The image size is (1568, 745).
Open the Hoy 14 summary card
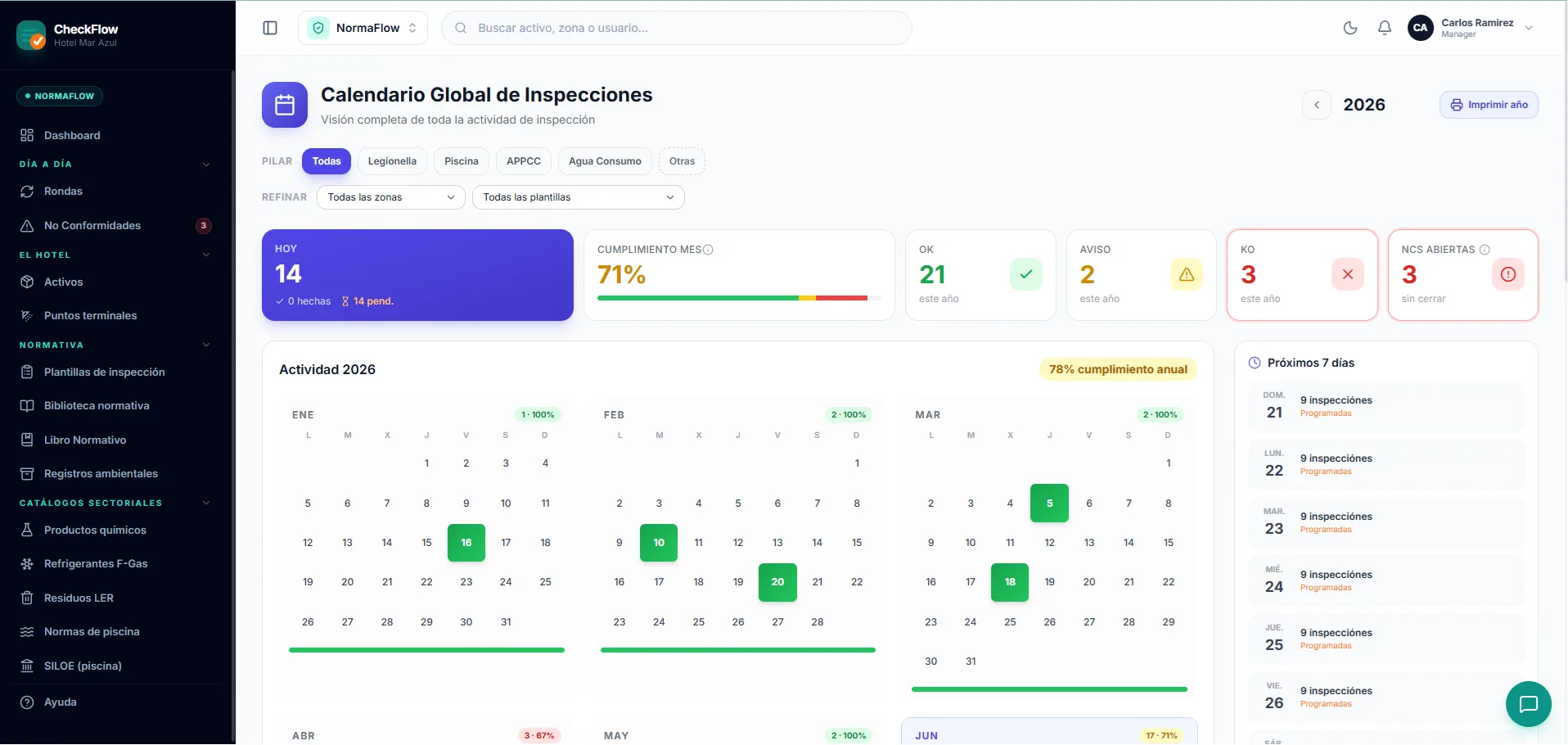pyautogui.click(x=417, y=275)
